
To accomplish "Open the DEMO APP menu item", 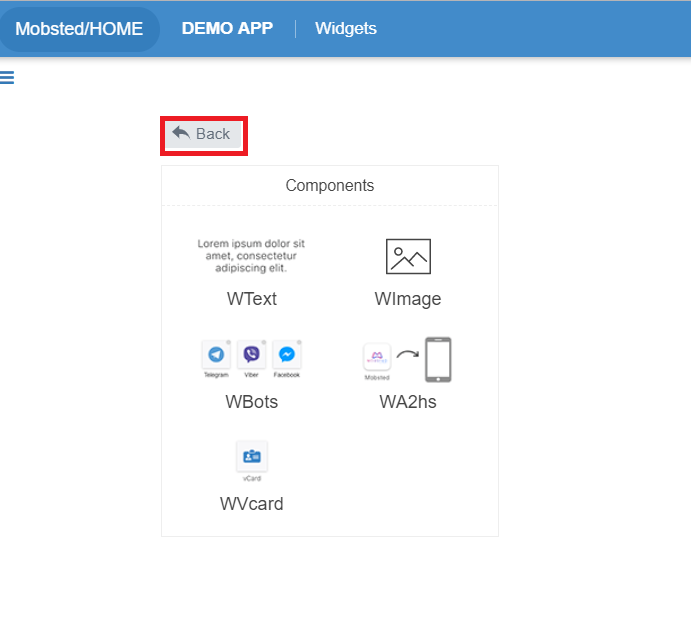I will pos(227,29).
